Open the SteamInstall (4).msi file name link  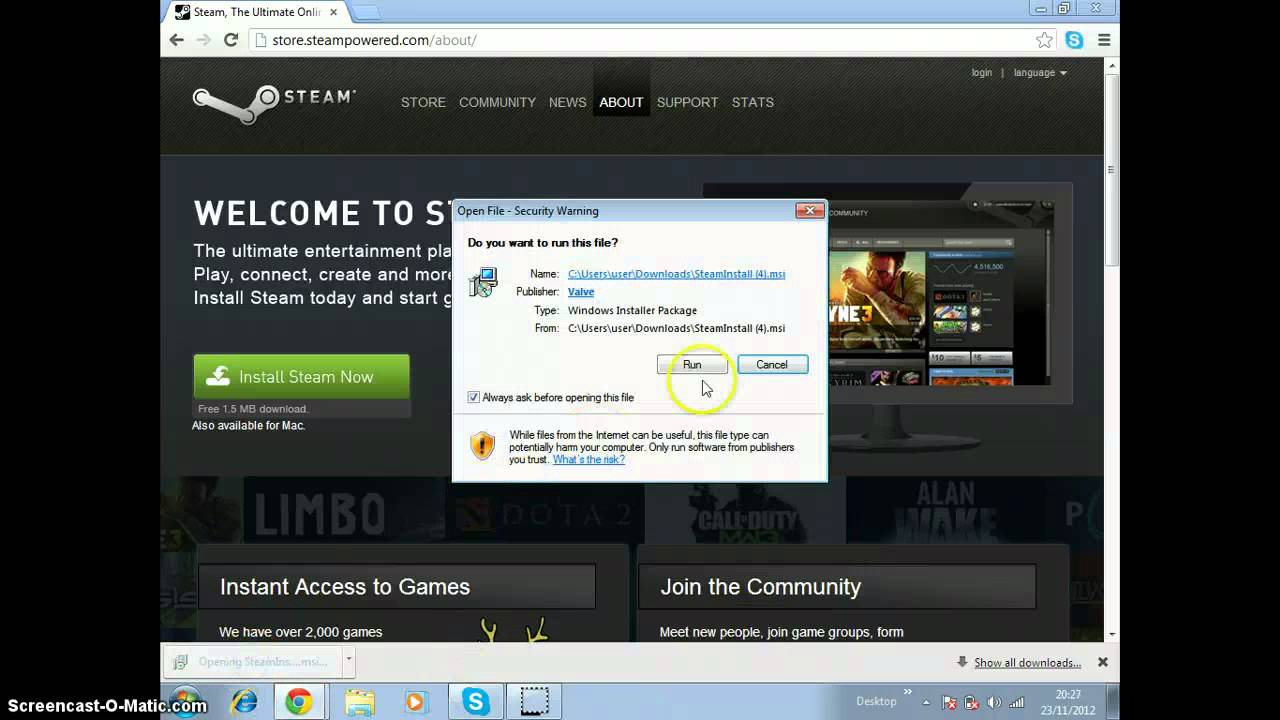(676, 274)
